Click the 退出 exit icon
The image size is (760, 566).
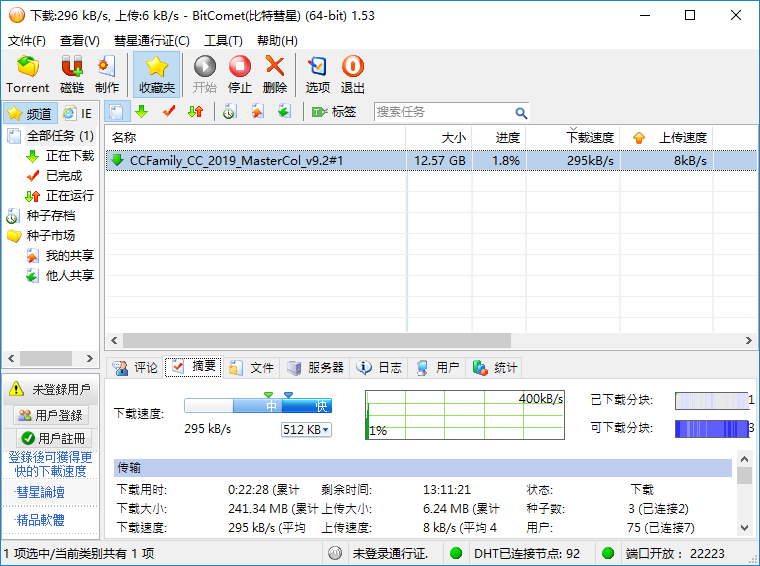click(x=352, y=75)
